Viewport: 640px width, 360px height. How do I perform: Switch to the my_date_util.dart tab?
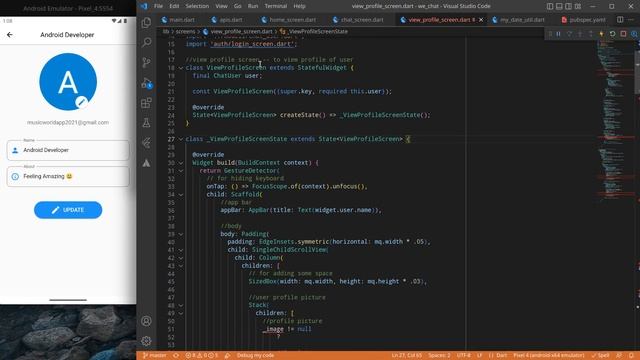pos(518,20)
